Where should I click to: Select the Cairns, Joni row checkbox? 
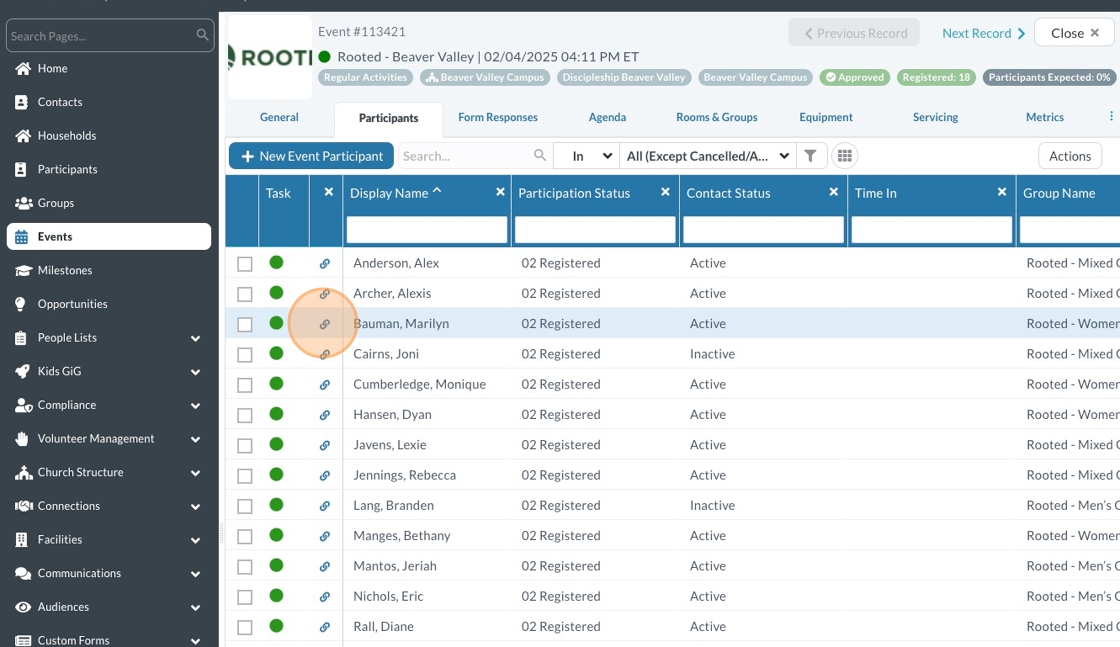[245, 355]
